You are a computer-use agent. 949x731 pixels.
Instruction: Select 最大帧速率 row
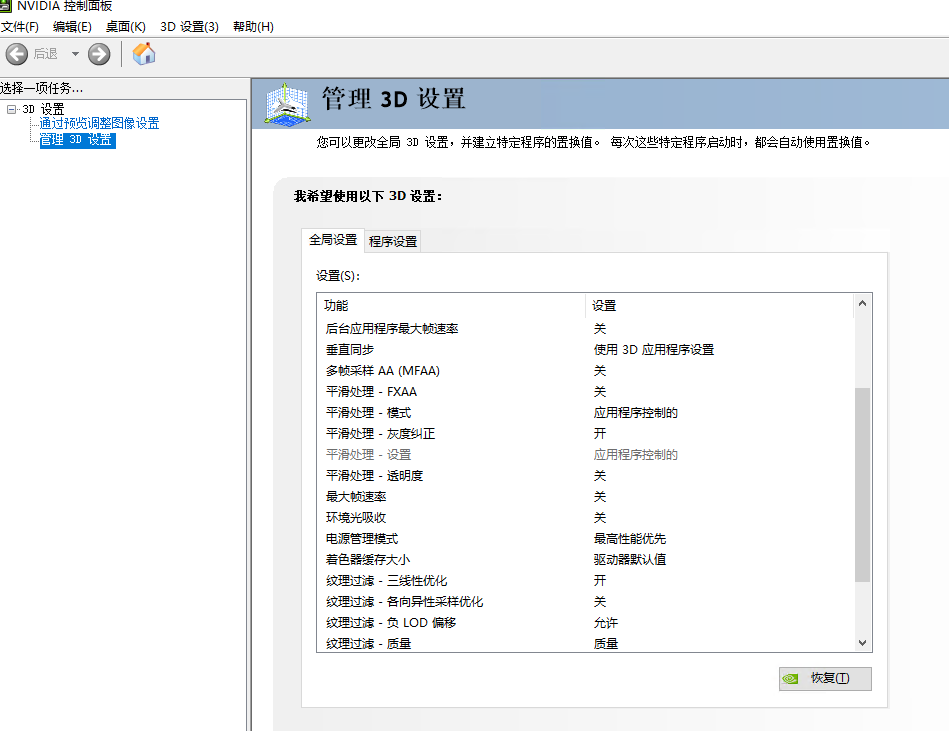pyautogui.click(x=585, y=497)
